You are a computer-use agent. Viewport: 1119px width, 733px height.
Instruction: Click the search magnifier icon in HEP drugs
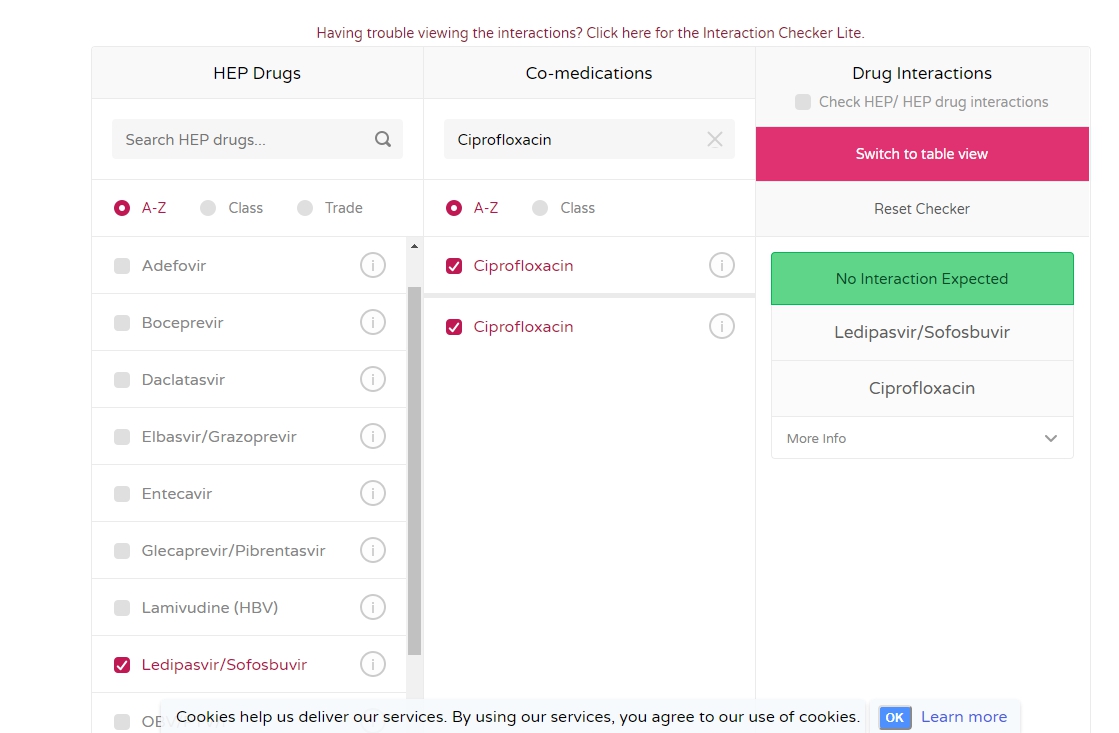383,140
